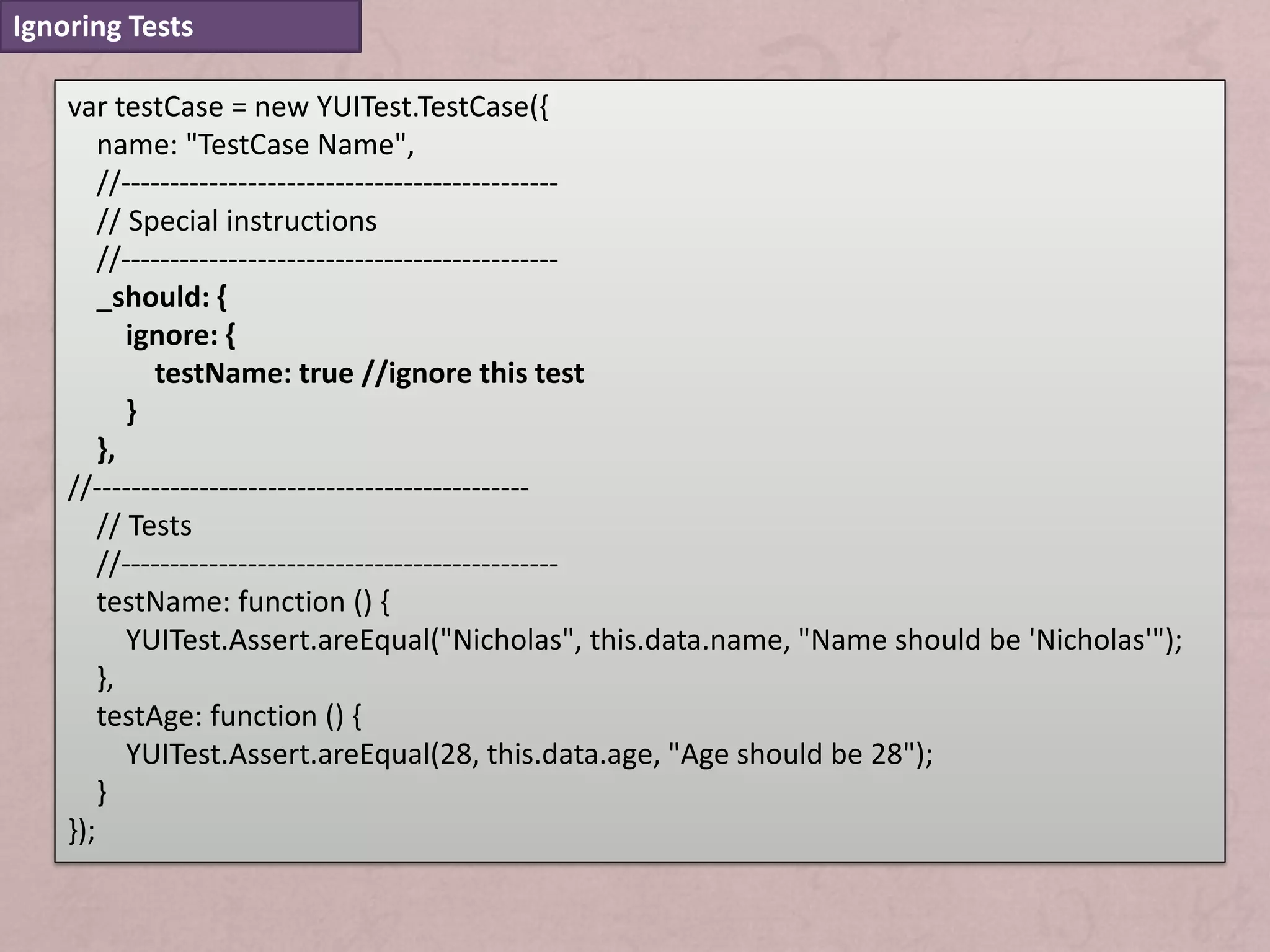Click the '// Special instructions' comment
The image size is (1270, 952).
(237, 221)
